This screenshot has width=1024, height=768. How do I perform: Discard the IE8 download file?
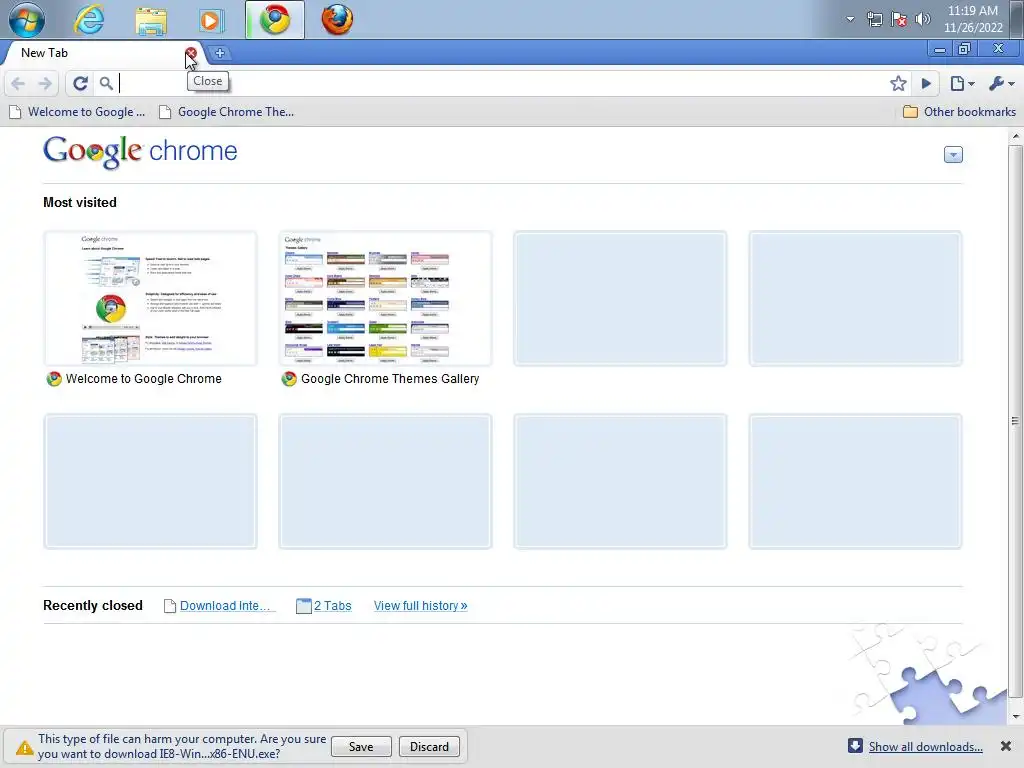[429, 746]
